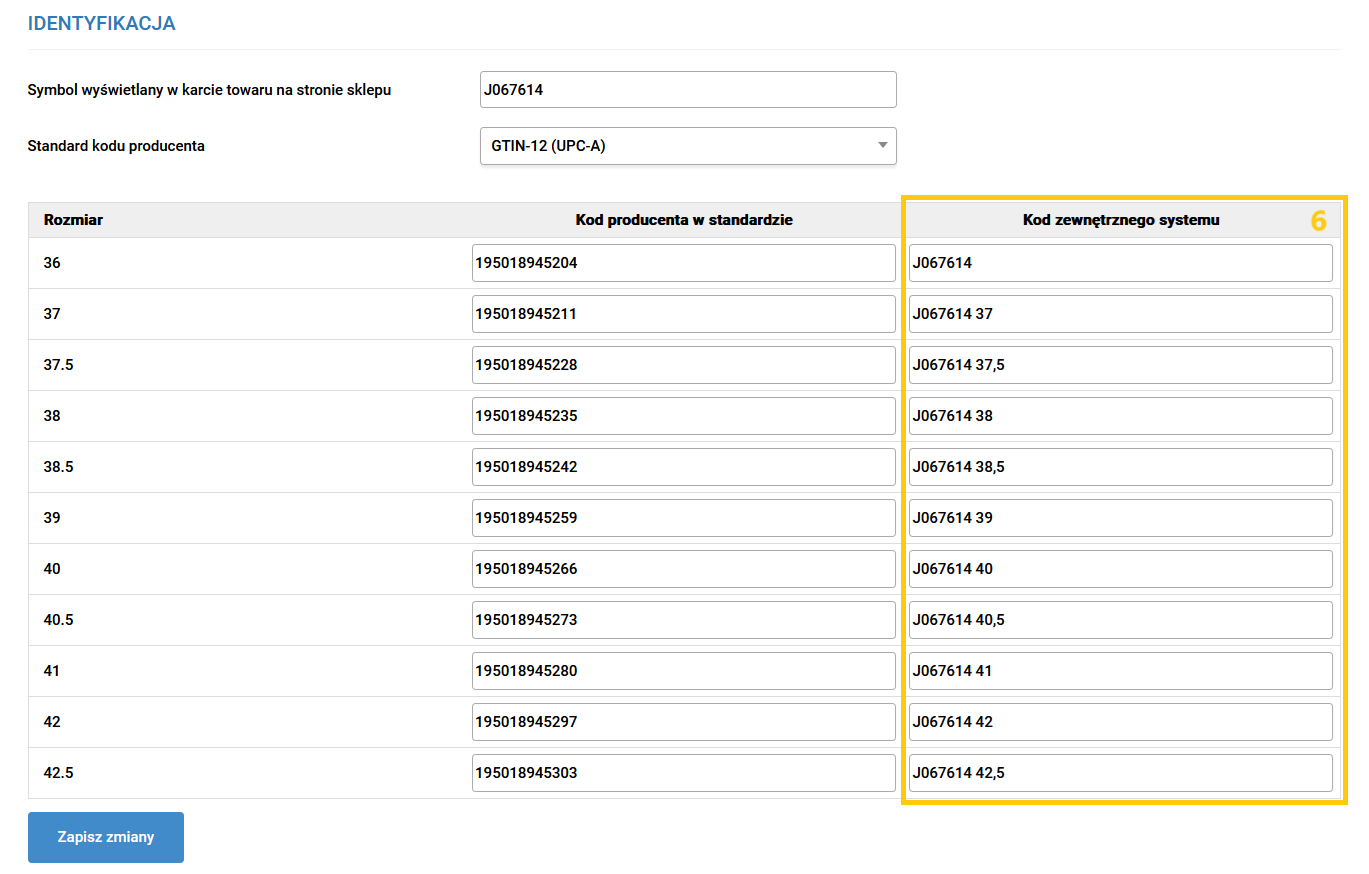1369x874 pixels.
Task: Click producer code field 195018945235
Action: click(x=683, y=416)
